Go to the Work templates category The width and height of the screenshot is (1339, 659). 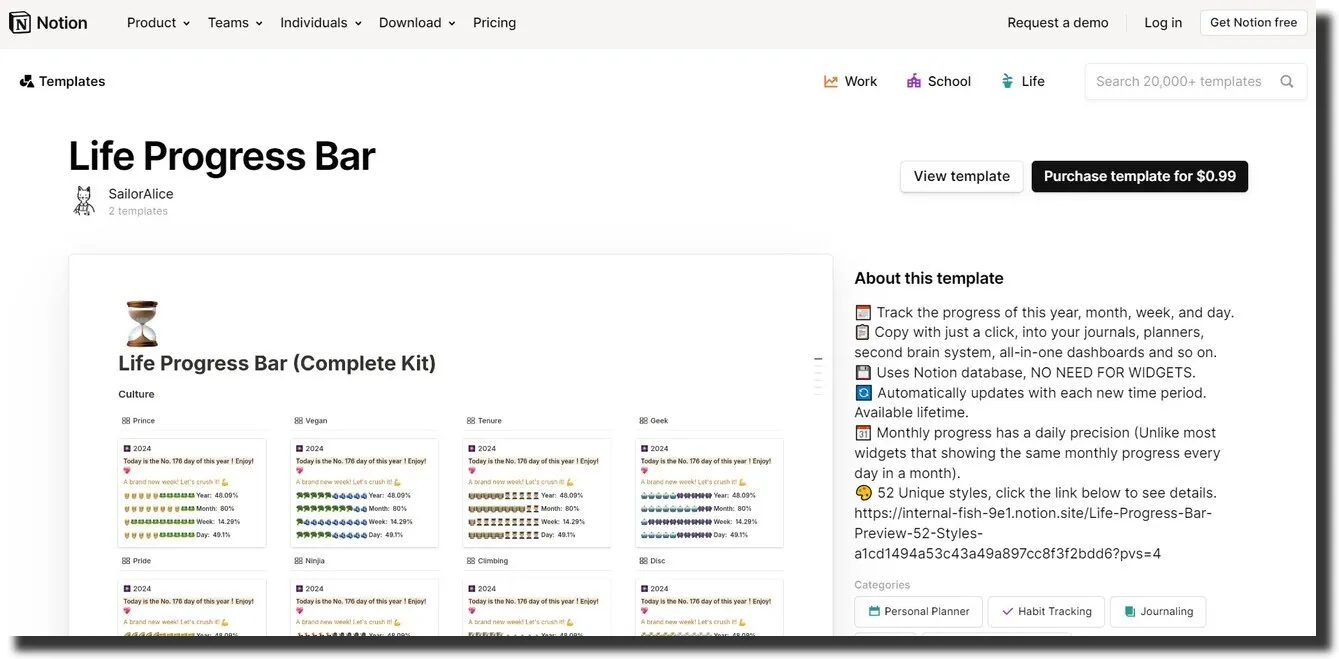(x=850, y=81)
